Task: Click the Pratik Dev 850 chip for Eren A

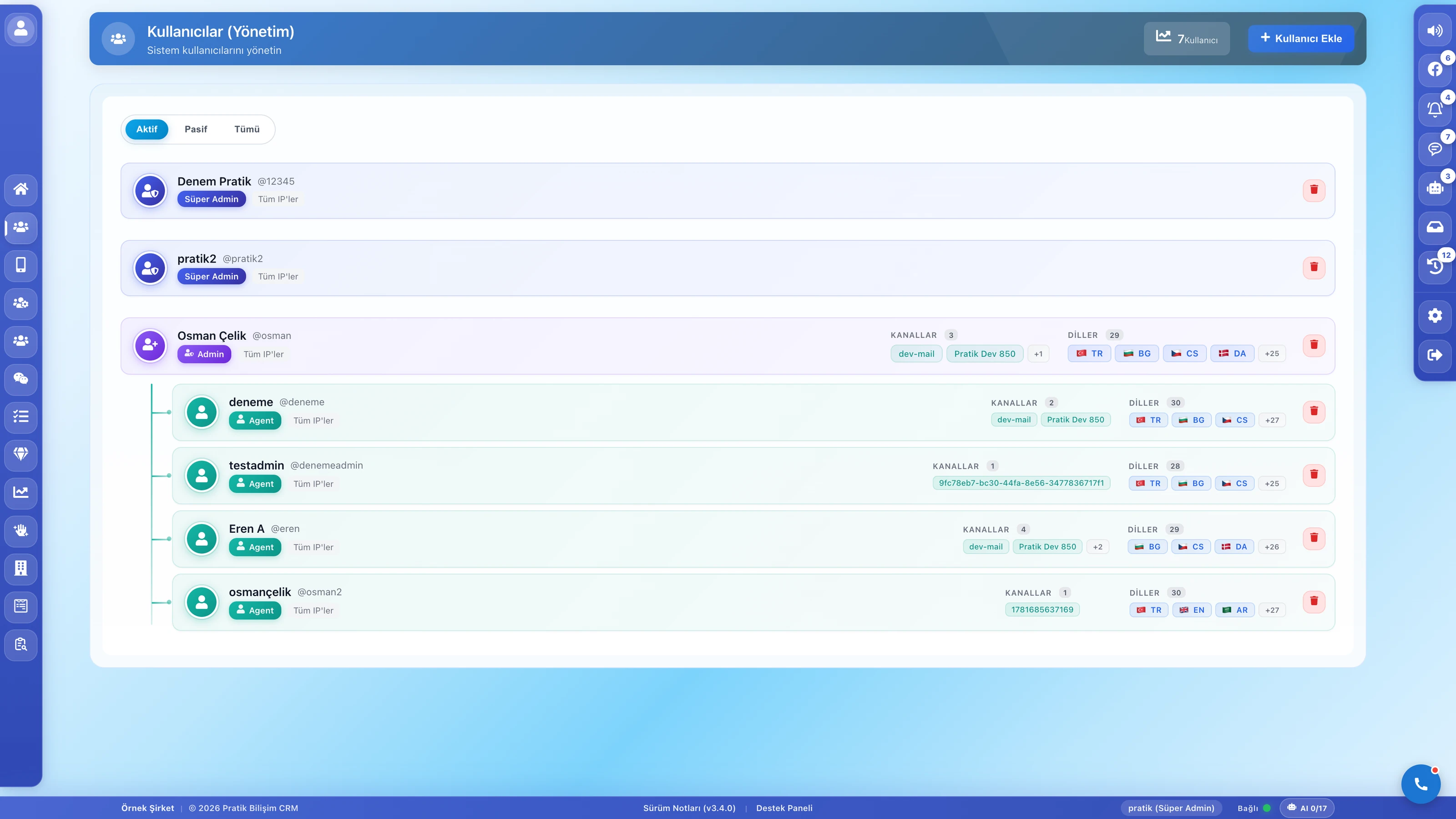Action: pyautogui.click(x=1047, y=546)
